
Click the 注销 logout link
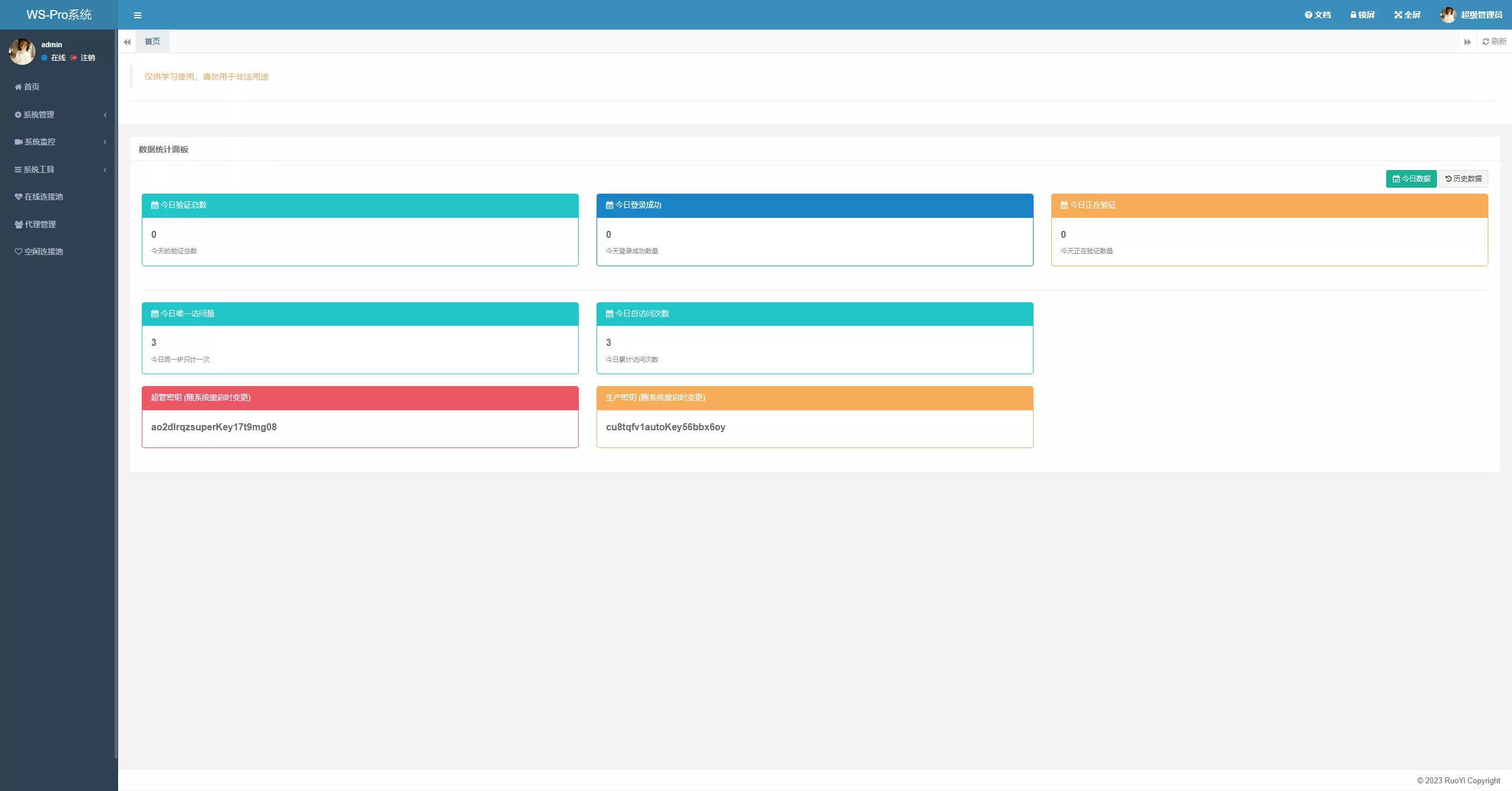(x=87, y=58)
